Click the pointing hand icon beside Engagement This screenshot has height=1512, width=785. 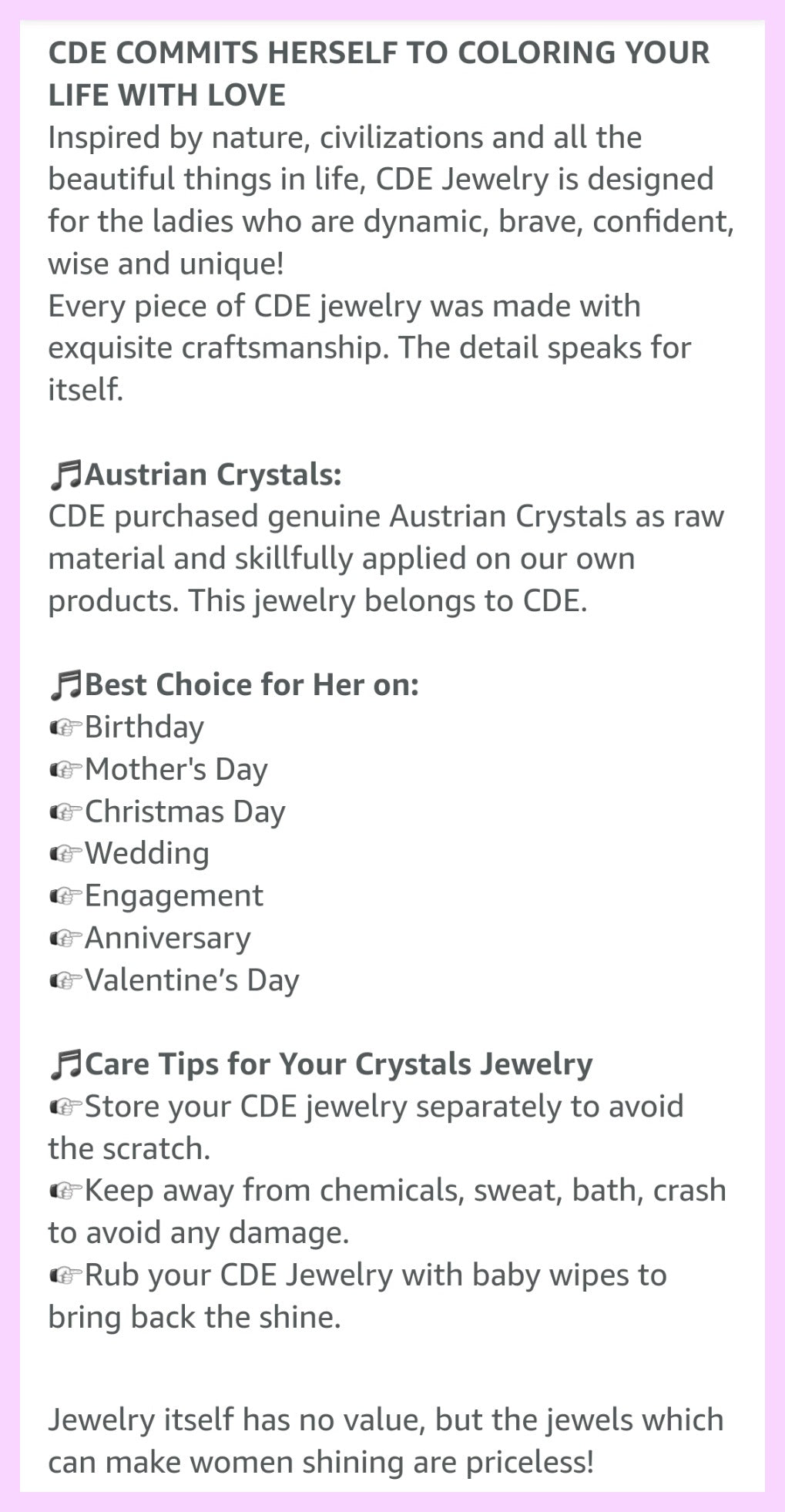[x=65, y=896]
